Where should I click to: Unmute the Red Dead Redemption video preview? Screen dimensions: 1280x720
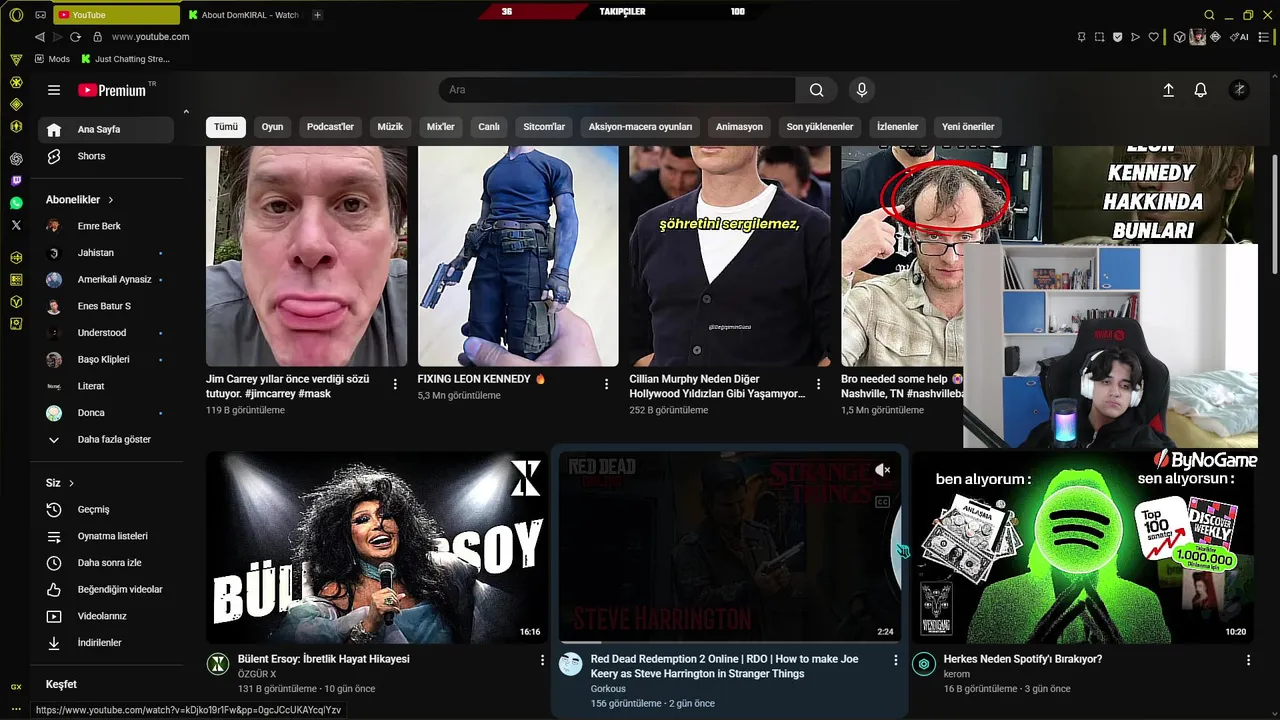(x=882, y=470)
